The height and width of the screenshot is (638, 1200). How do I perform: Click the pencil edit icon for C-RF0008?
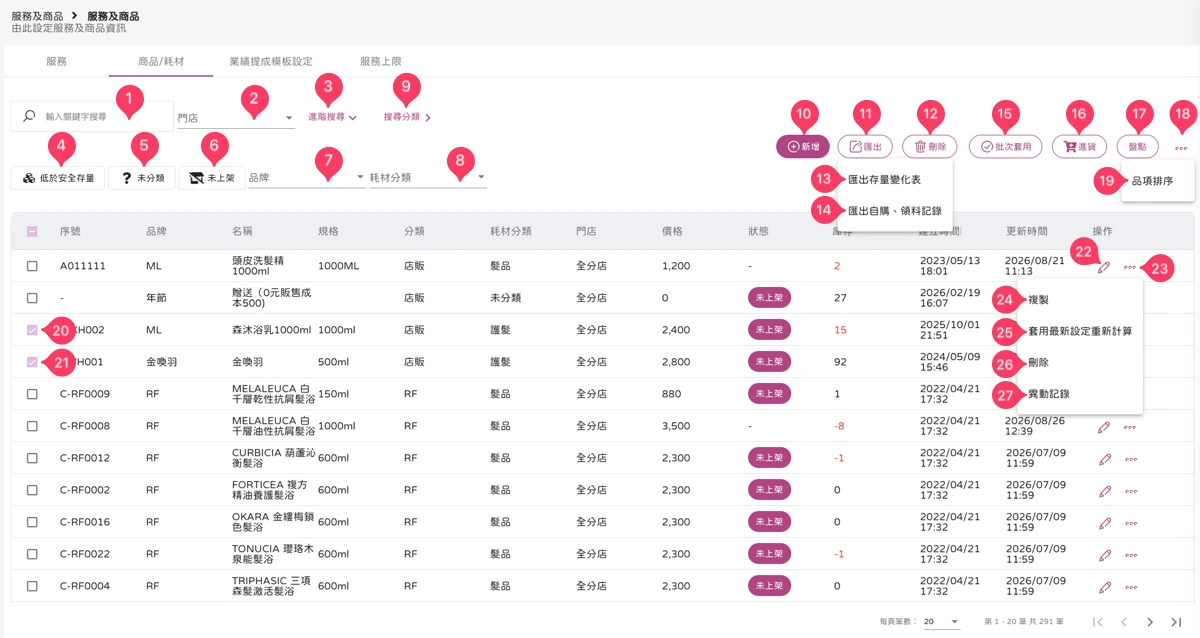(x=1104, y=426)
